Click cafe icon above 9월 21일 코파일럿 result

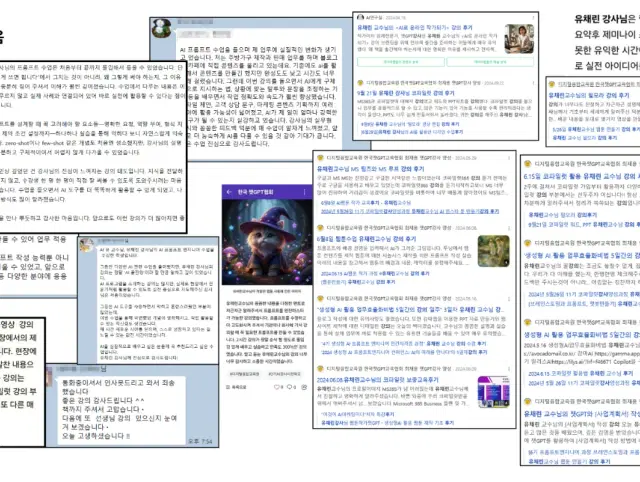tap(360, 83)
